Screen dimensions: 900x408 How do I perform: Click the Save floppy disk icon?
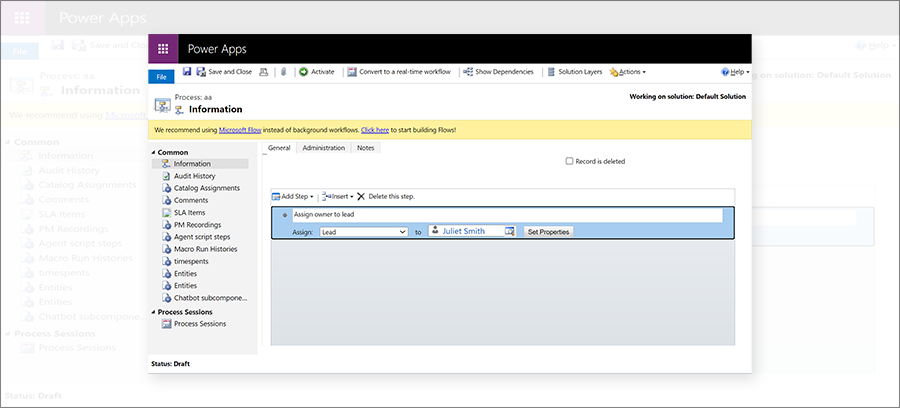click(x=187, y=72)
